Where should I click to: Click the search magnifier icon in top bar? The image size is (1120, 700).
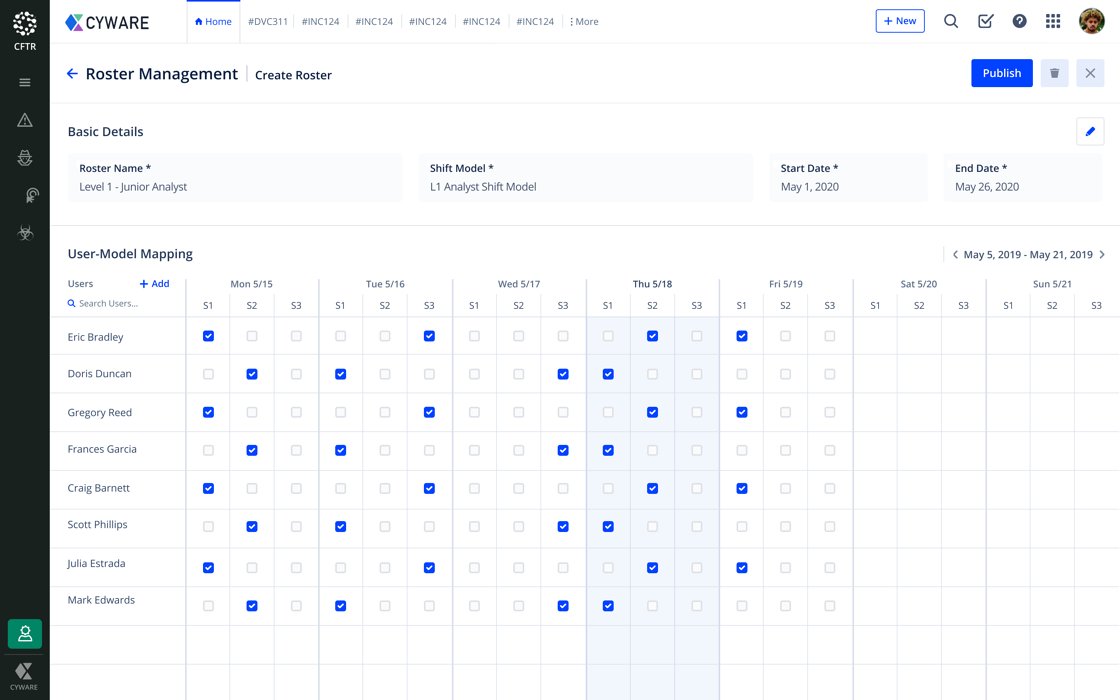(951, 21)
